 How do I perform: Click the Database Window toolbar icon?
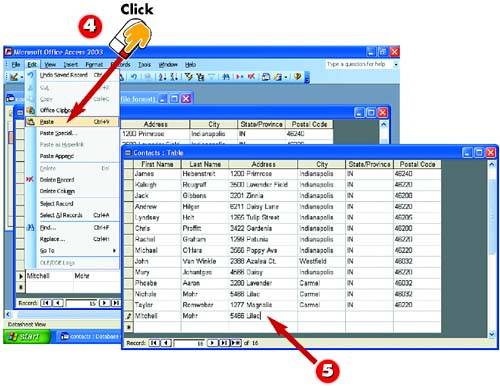coord(266,77)
